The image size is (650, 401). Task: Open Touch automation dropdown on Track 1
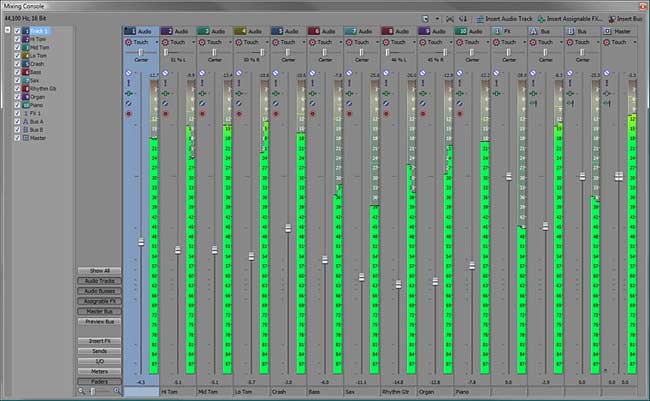pyautogui.click(x=156, y=42)
